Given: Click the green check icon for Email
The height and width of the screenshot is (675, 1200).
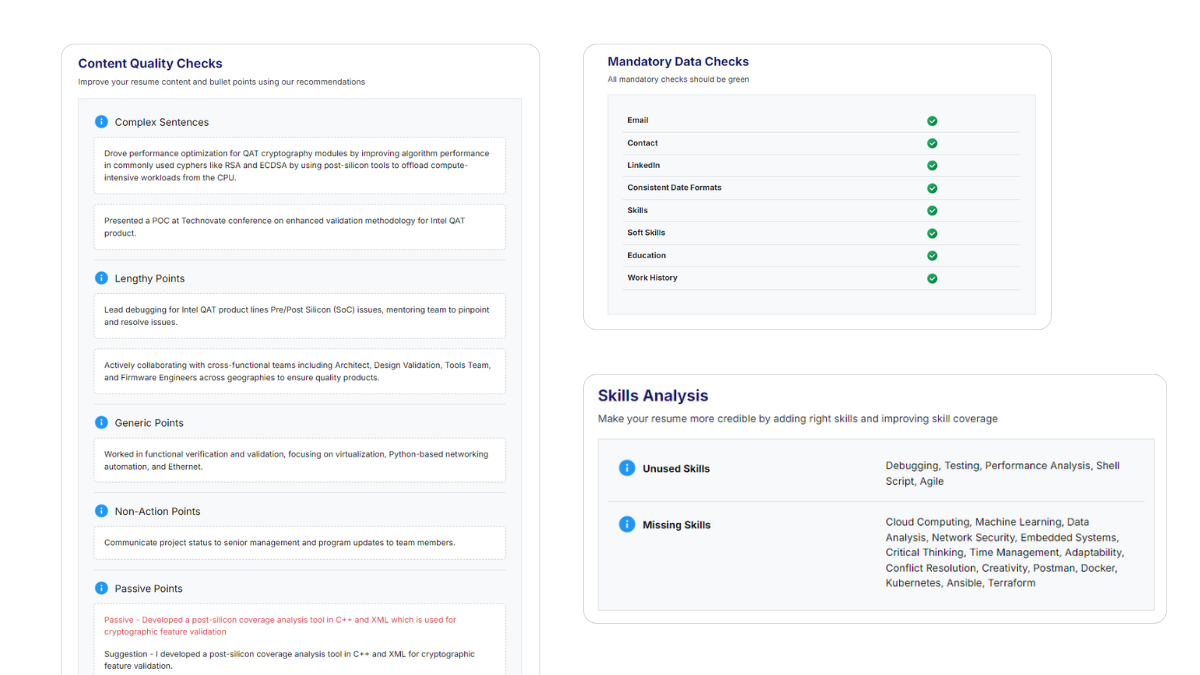Looking at the screenshot, I should coord(932,120).
